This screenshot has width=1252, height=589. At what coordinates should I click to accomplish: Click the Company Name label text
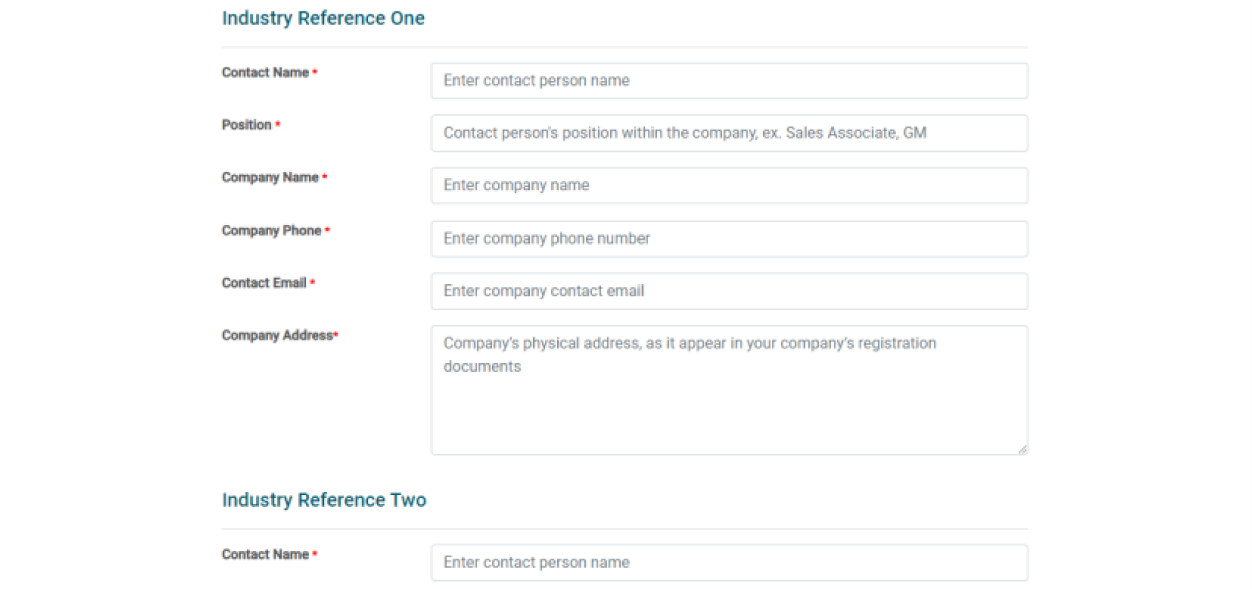[270, 178]
